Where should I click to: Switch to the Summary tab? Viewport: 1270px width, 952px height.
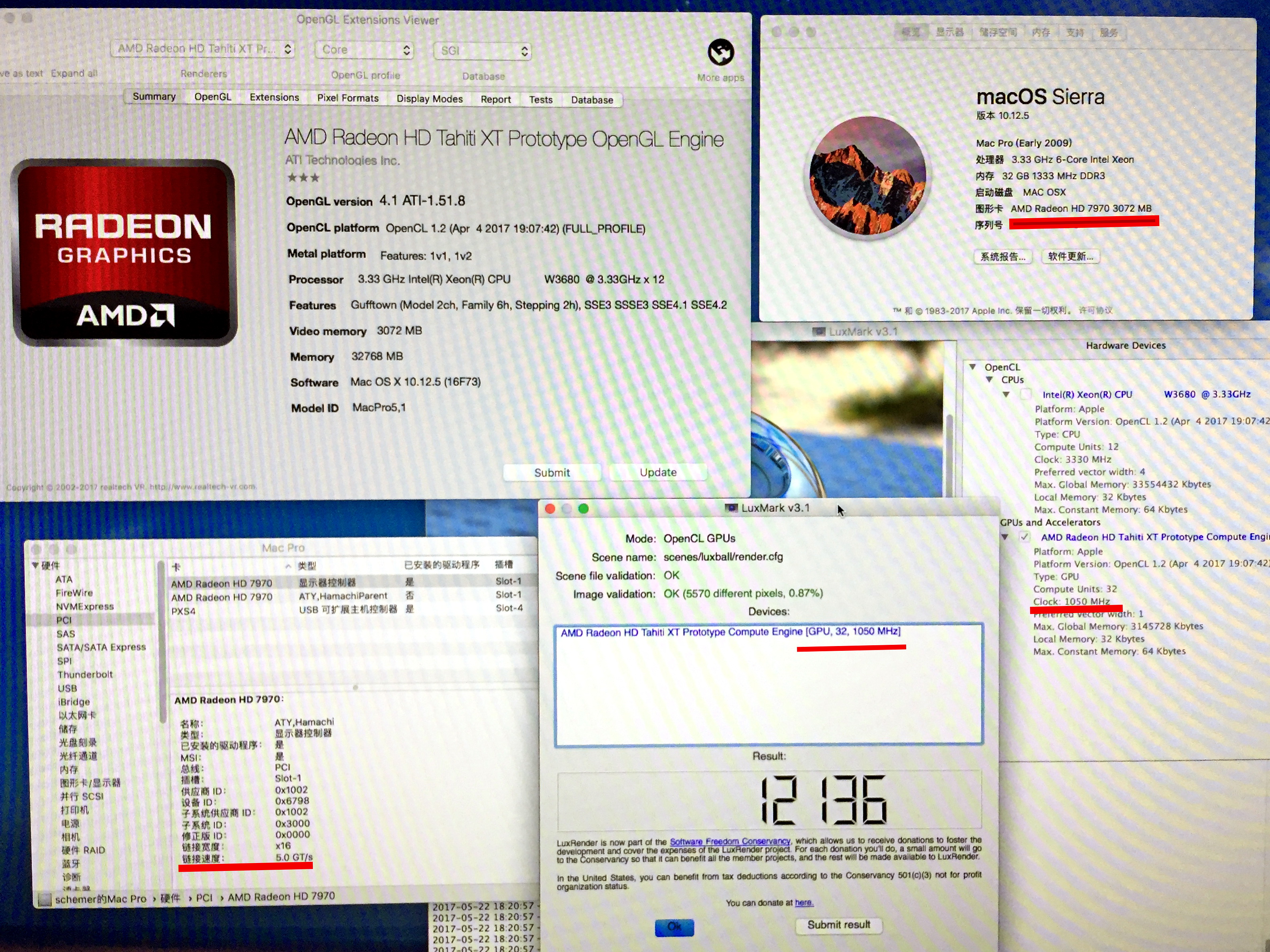tap(154, 96)
